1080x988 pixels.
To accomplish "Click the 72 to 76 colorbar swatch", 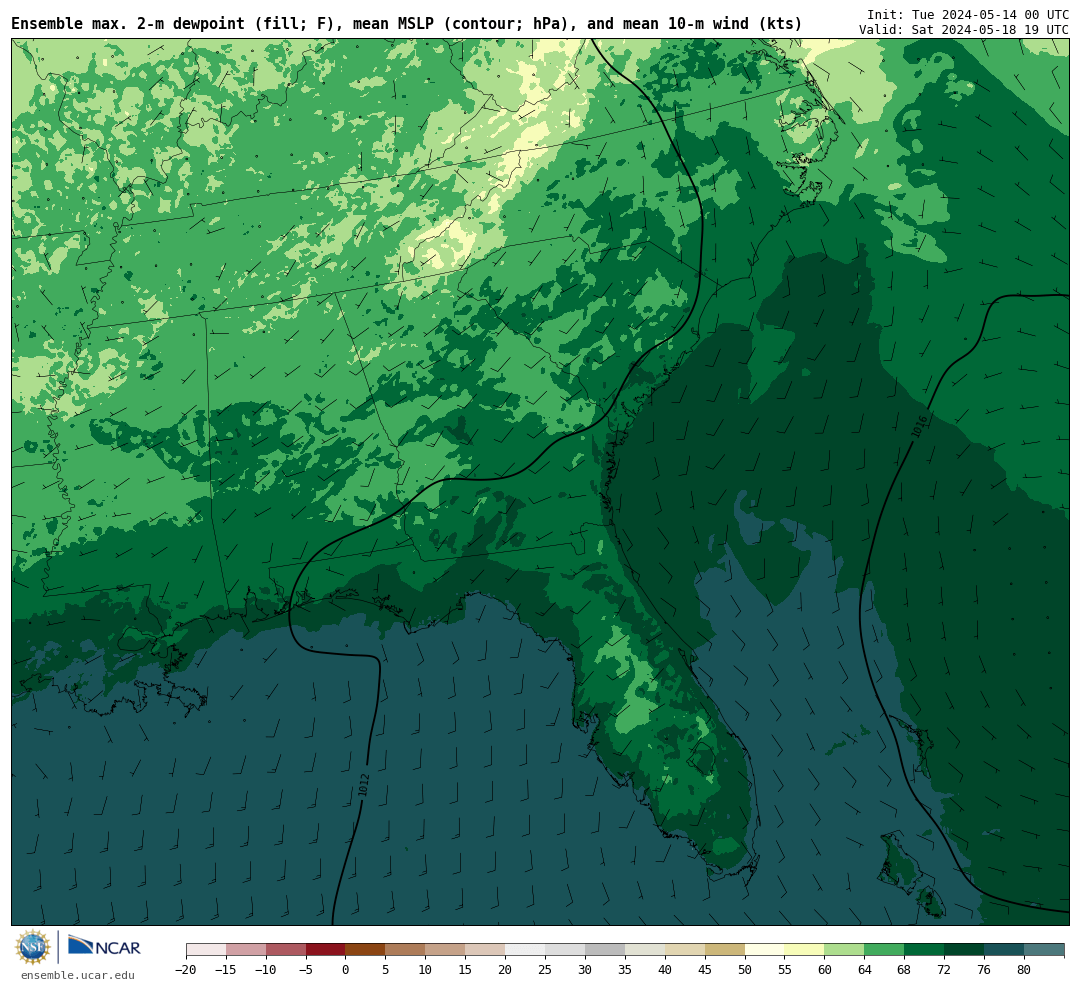I will (x=965, y=950).
